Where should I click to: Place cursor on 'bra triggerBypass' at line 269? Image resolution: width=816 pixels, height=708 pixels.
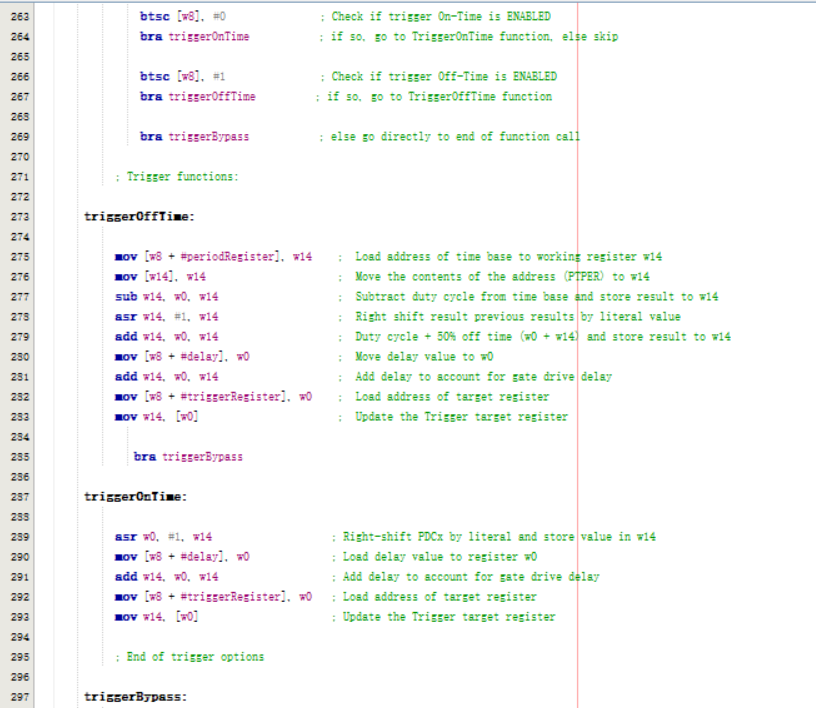point(194,136)
